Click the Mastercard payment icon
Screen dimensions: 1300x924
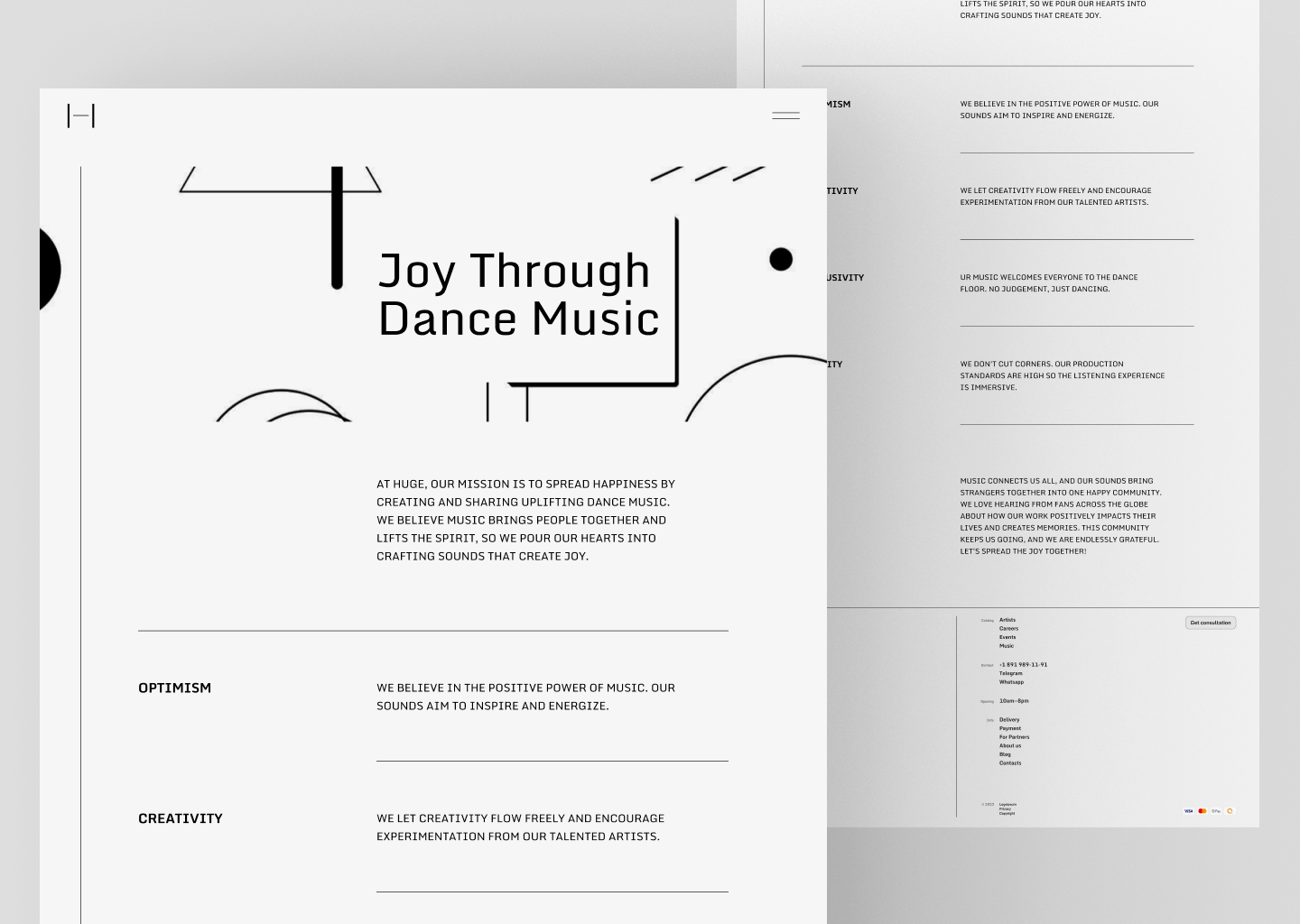click(x=1202, y=811)
